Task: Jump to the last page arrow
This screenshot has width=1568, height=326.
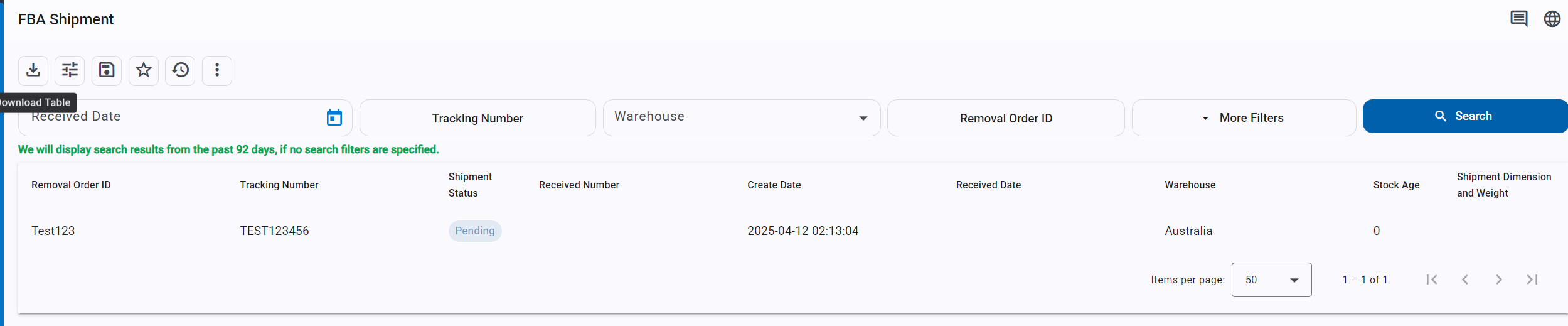Action: [x=1532, y=280]
